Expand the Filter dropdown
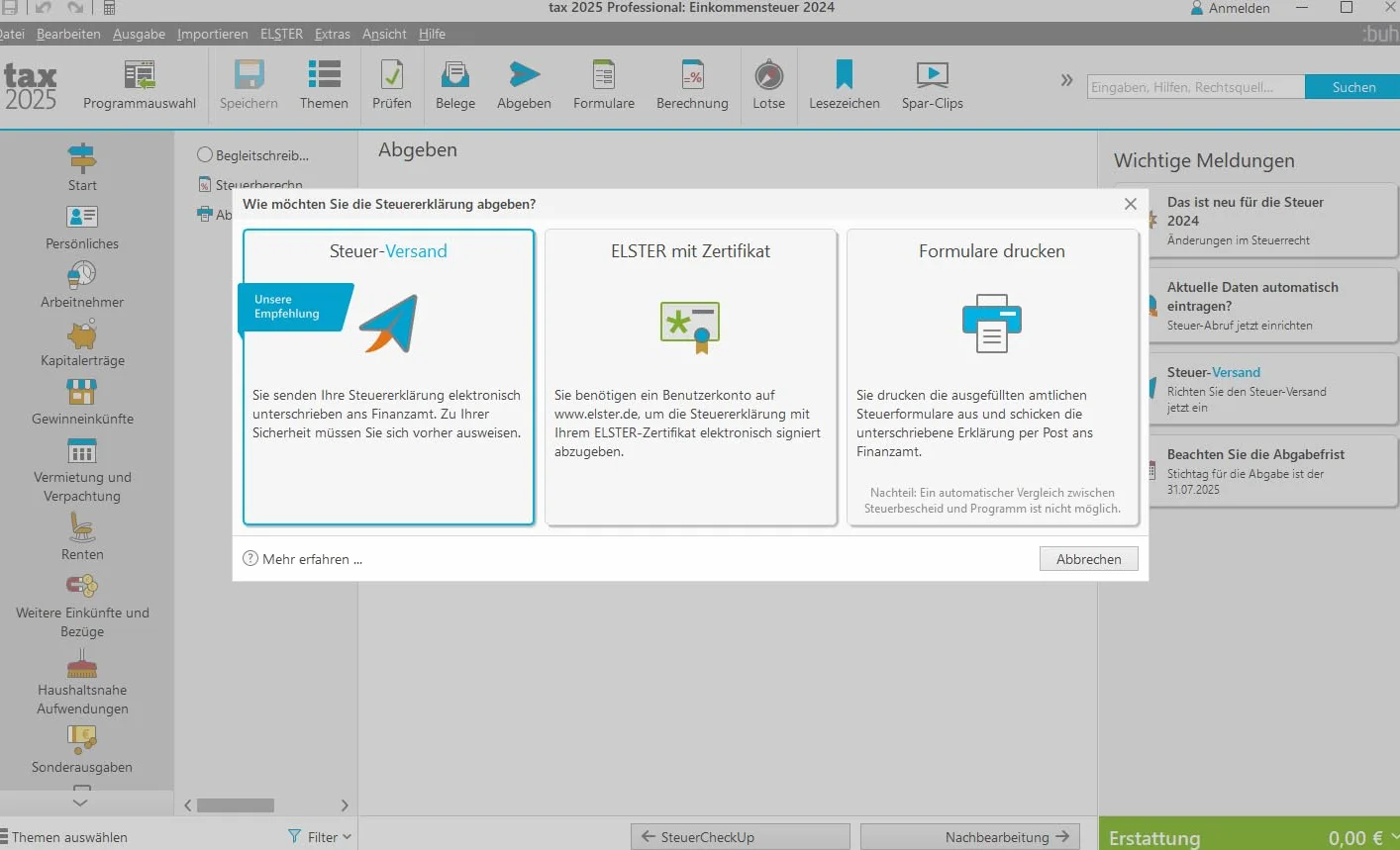 point(320,837)
